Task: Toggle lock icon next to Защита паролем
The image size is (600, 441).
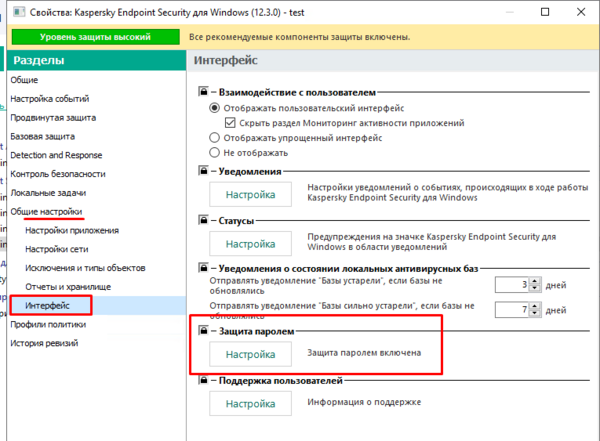Action: [203, 330]
